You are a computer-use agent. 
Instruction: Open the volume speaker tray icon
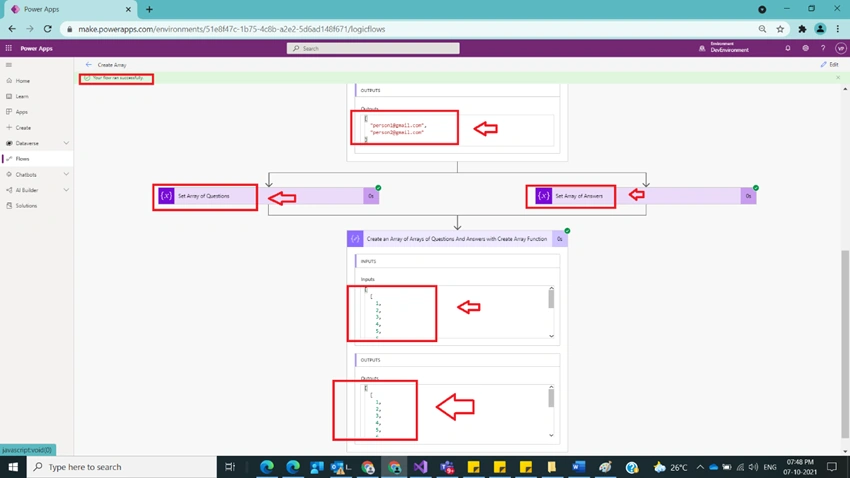coord(754,467)
